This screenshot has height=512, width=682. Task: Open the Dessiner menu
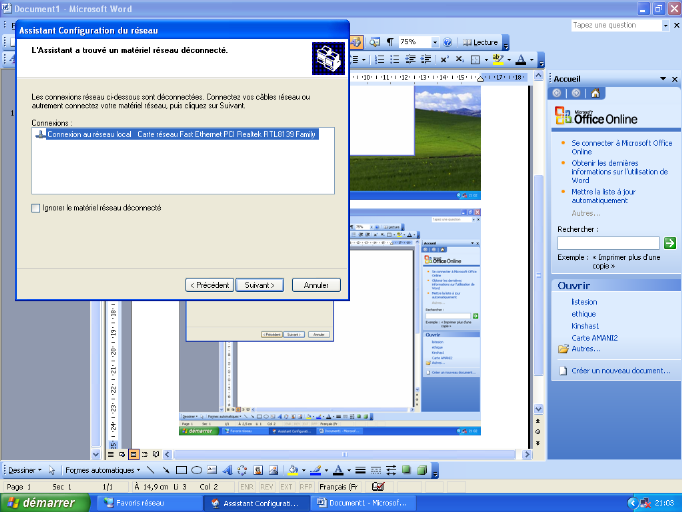[x=24, y=470]
